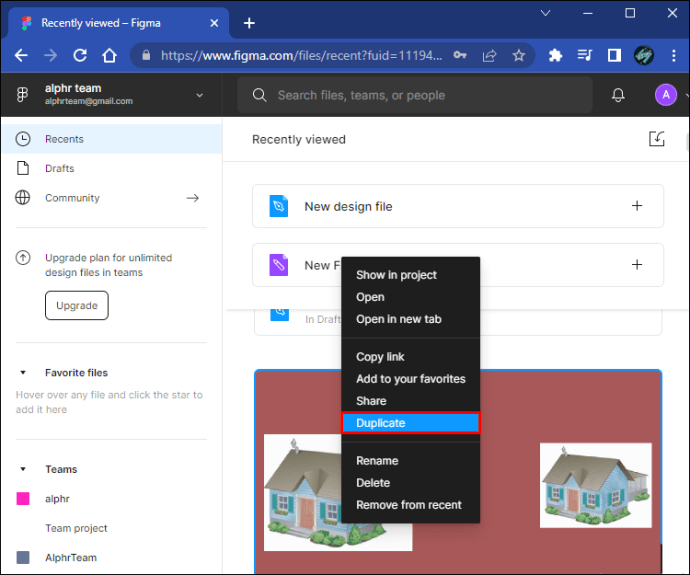The width and height of the screenshot is (690, 575).
Task: Collapse the Favorite files section
Action: point(24,373)
